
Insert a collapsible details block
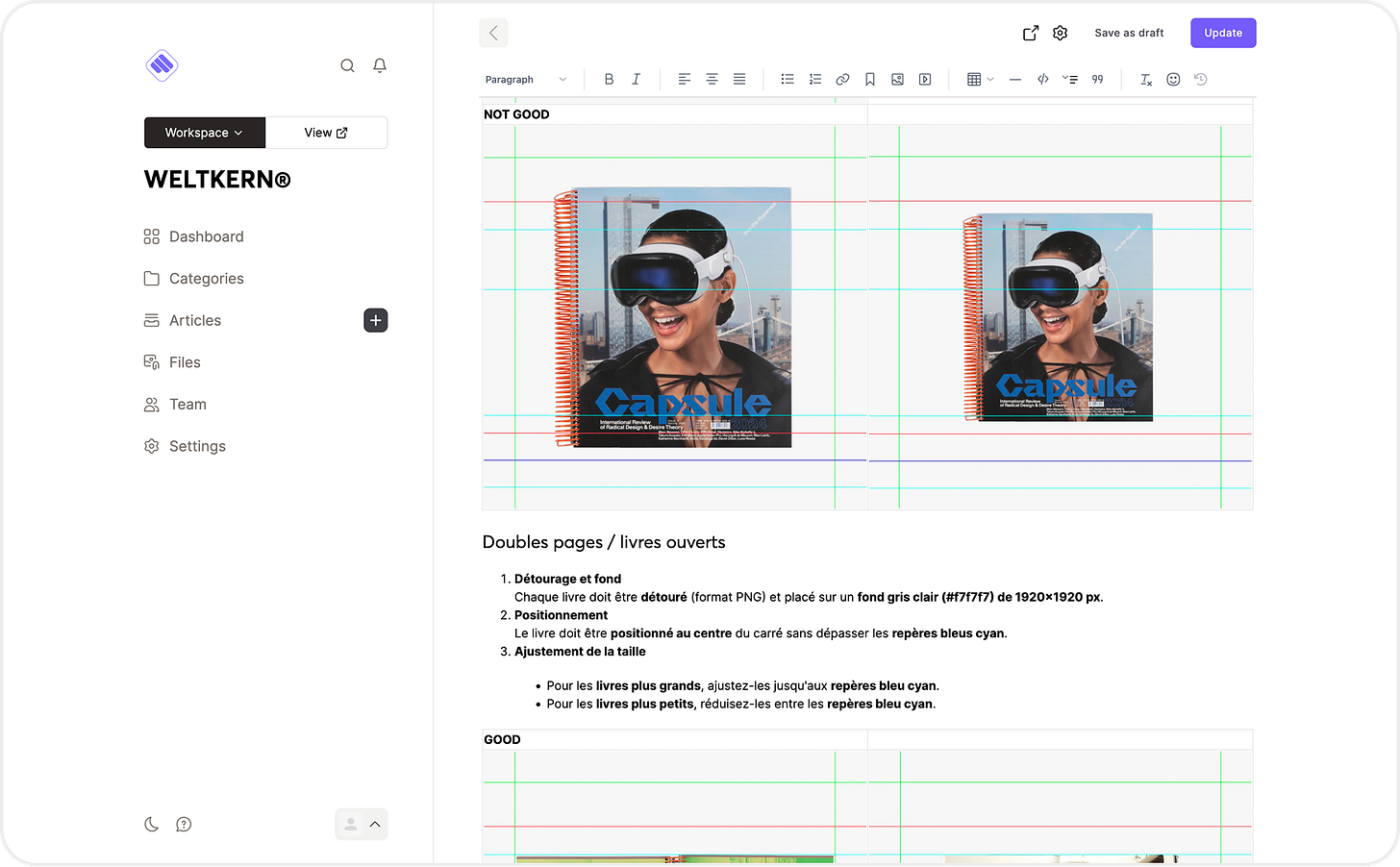pyautogui.click(x=1070, y=80)
